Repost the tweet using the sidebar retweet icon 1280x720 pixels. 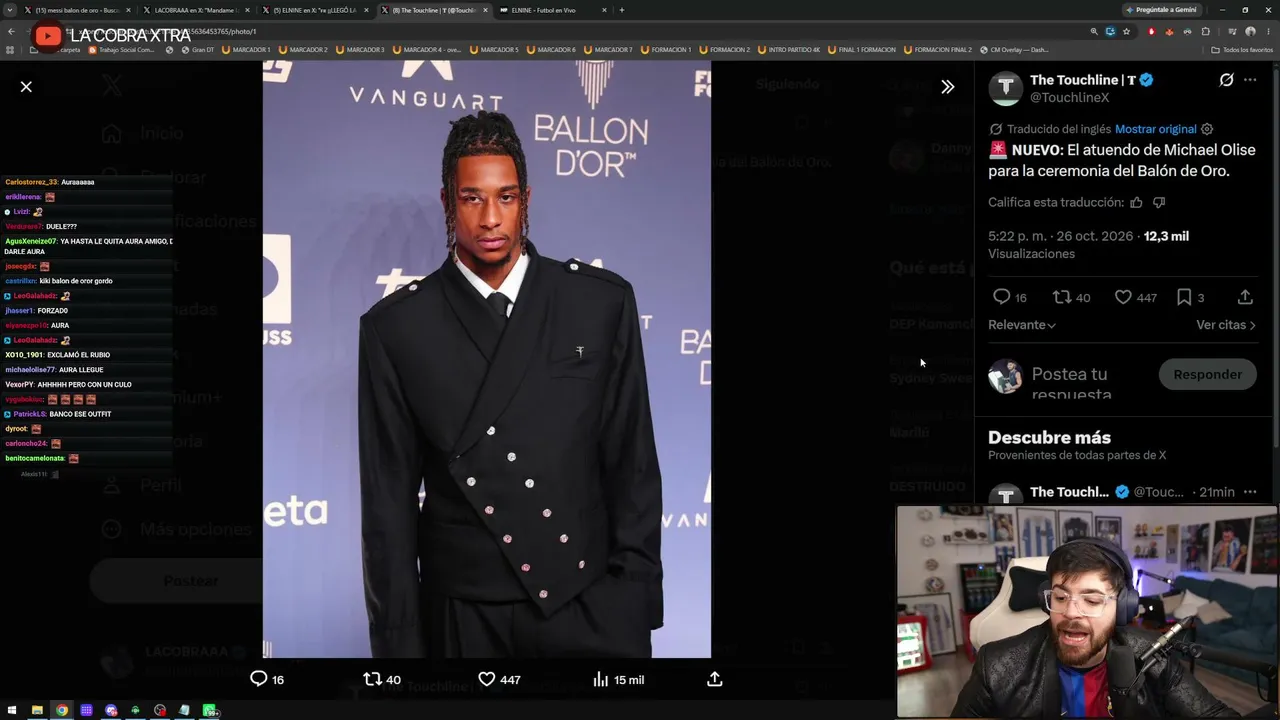coord(1062,297)
